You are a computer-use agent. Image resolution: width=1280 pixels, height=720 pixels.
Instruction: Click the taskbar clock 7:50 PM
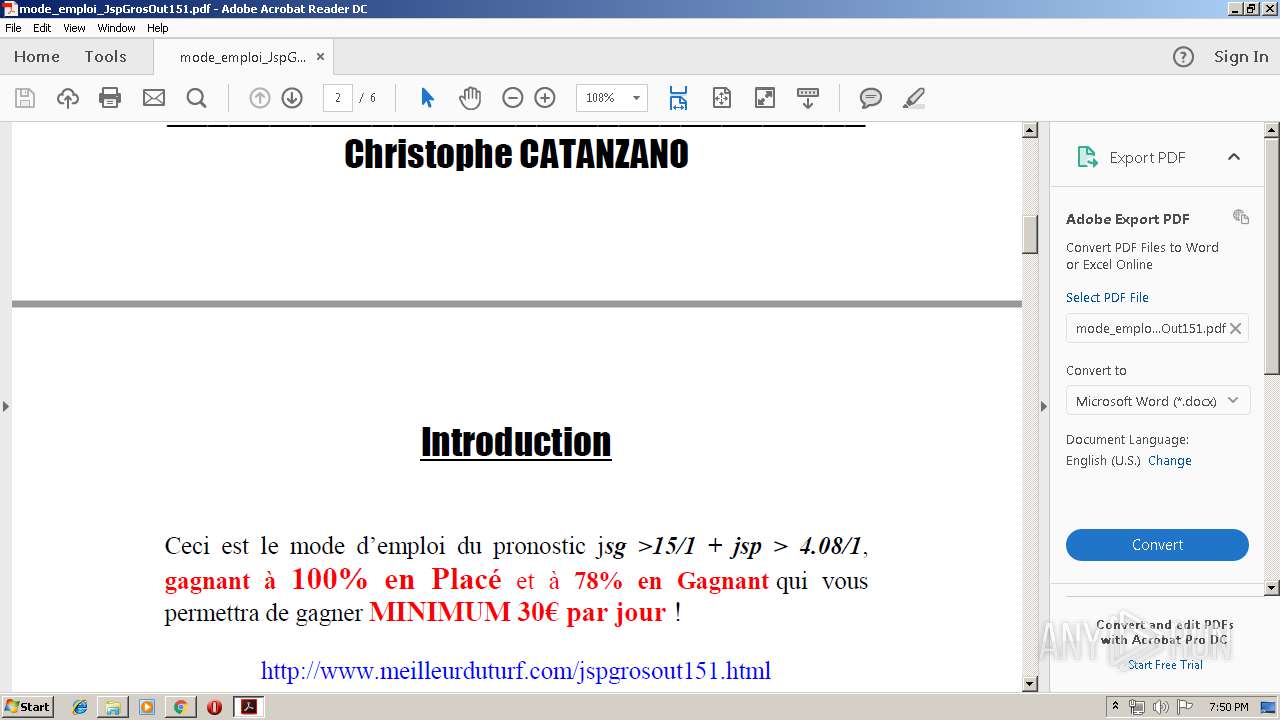1229,707
